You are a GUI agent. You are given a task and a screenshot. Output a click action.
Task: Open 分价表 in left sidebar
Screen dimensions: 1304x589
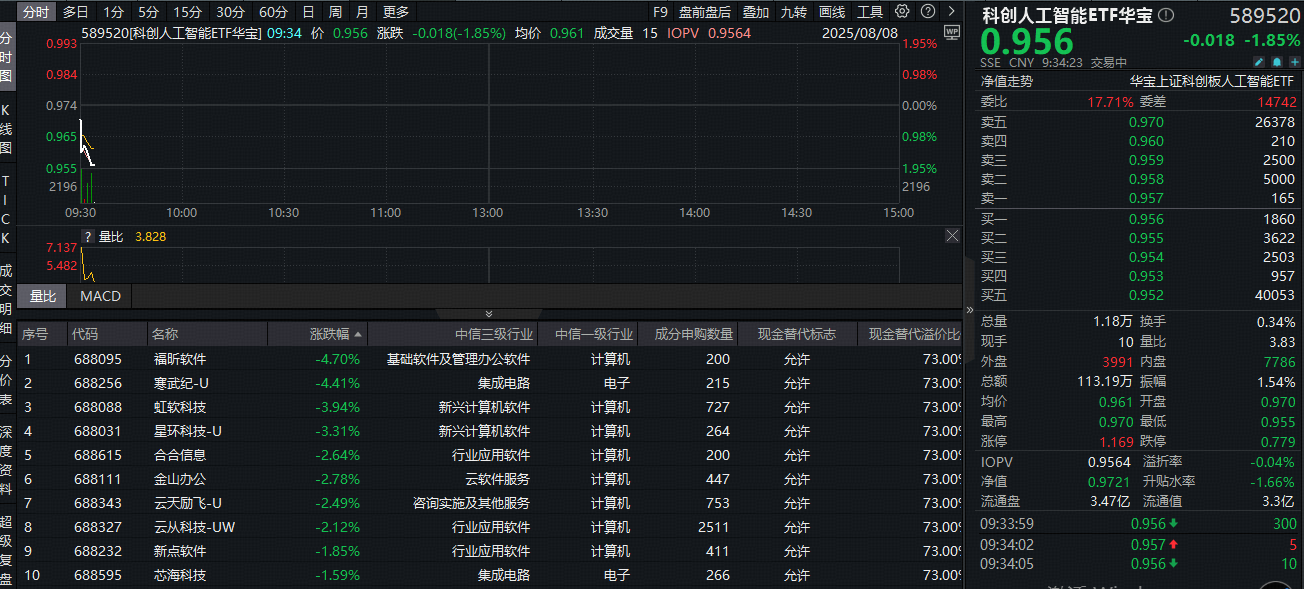coord(6,379)
